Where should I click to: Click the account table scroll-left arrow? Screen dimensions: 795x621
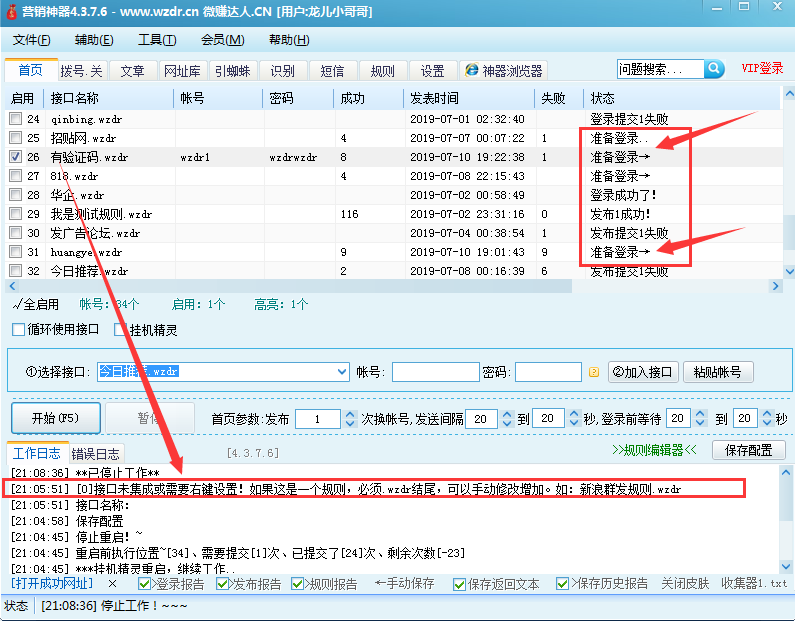tap(13, 286)
